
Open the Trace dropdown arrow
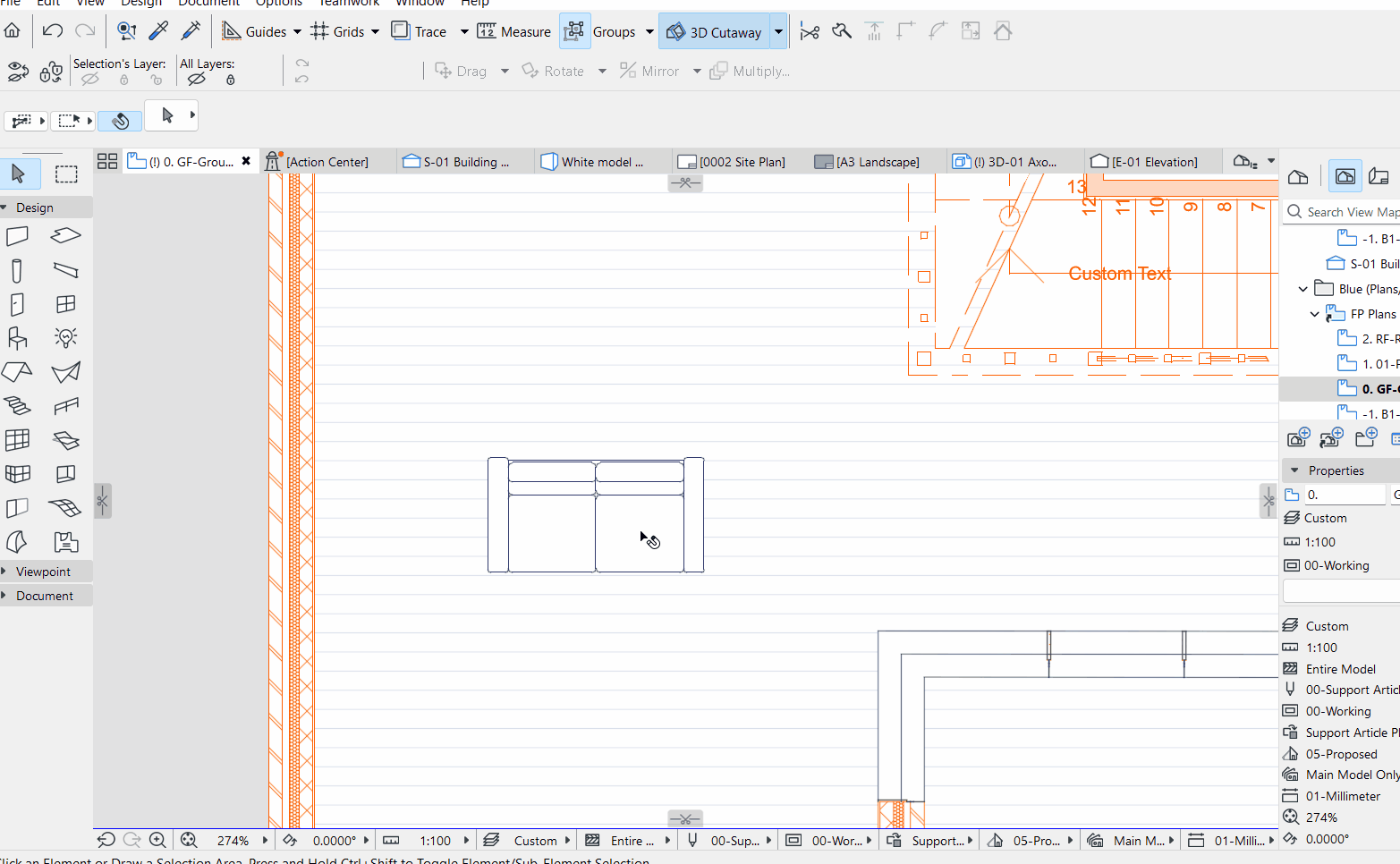point(464,32)
